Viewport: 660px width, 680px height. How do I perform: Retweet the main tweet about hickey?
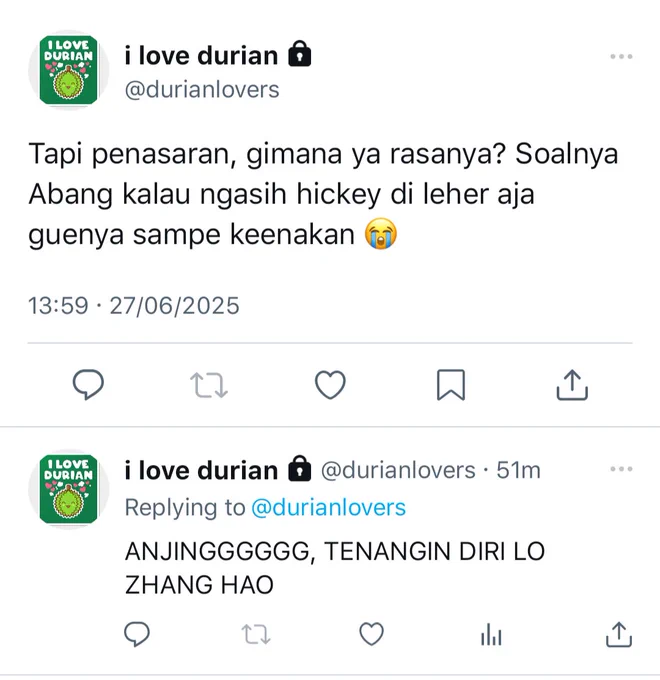pos(209,385)
